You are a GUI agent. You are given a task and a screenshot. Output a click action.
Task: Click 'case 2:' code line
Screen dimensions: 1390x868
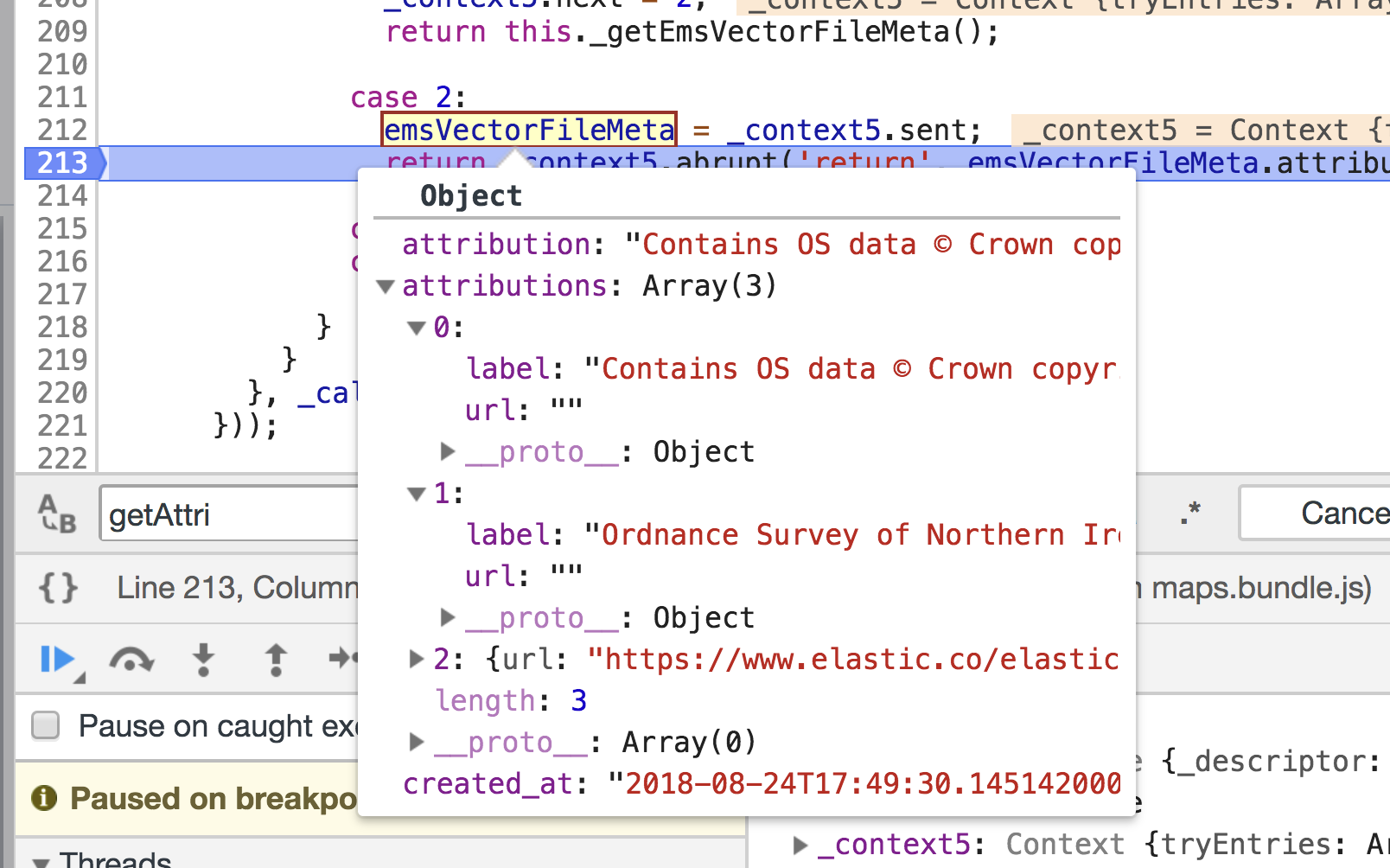coord(408,97)
